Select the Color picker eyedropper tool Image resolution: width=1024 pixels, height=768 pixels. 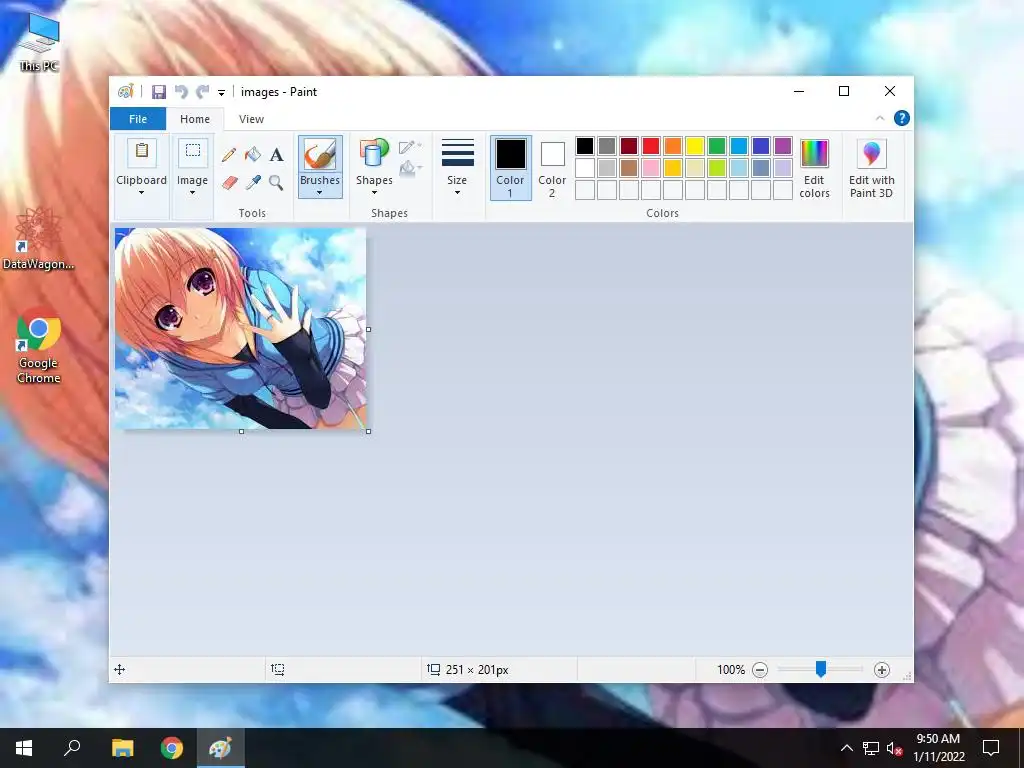click(x=253, y=182)
